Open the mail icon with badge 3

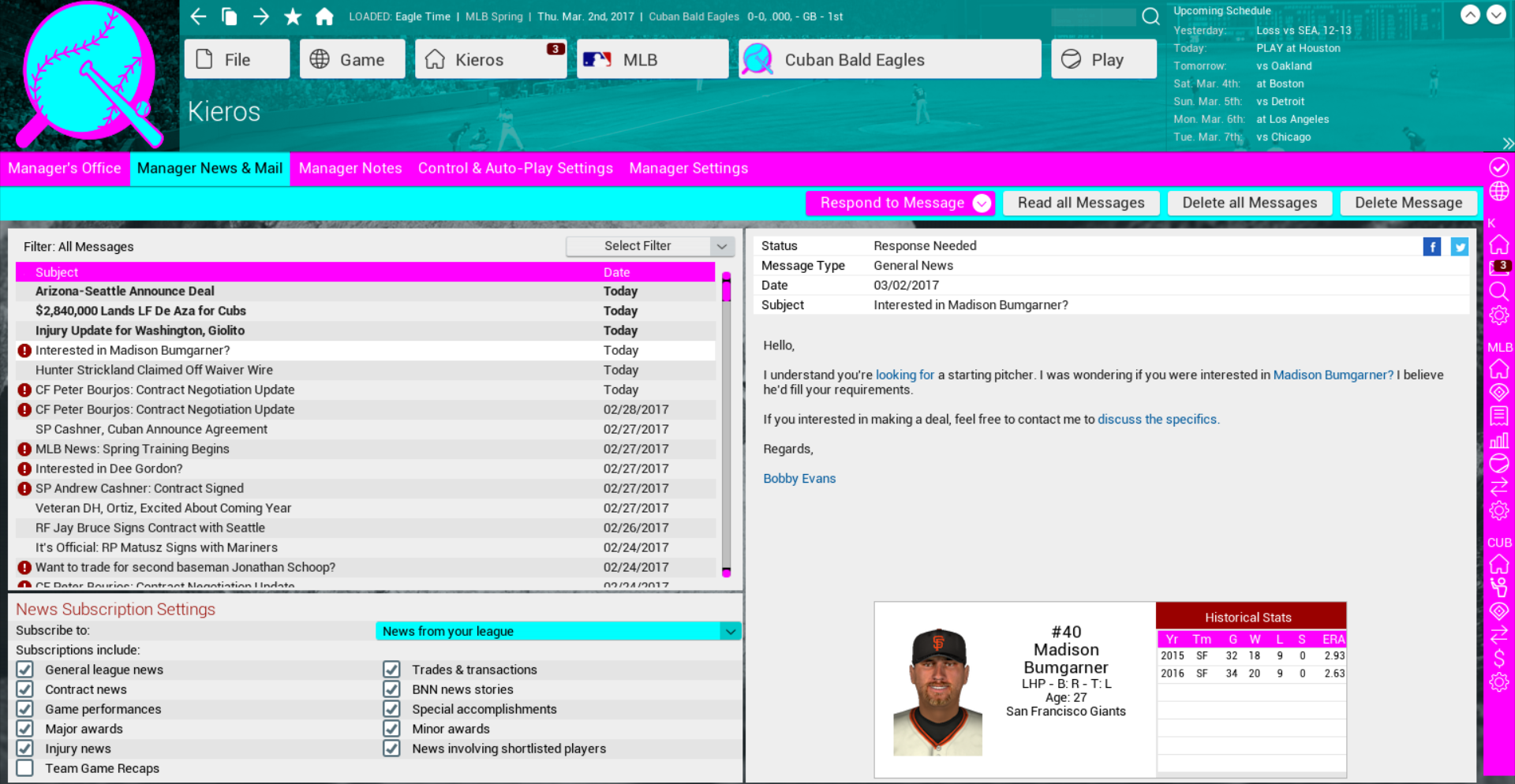coord(1499,267)
